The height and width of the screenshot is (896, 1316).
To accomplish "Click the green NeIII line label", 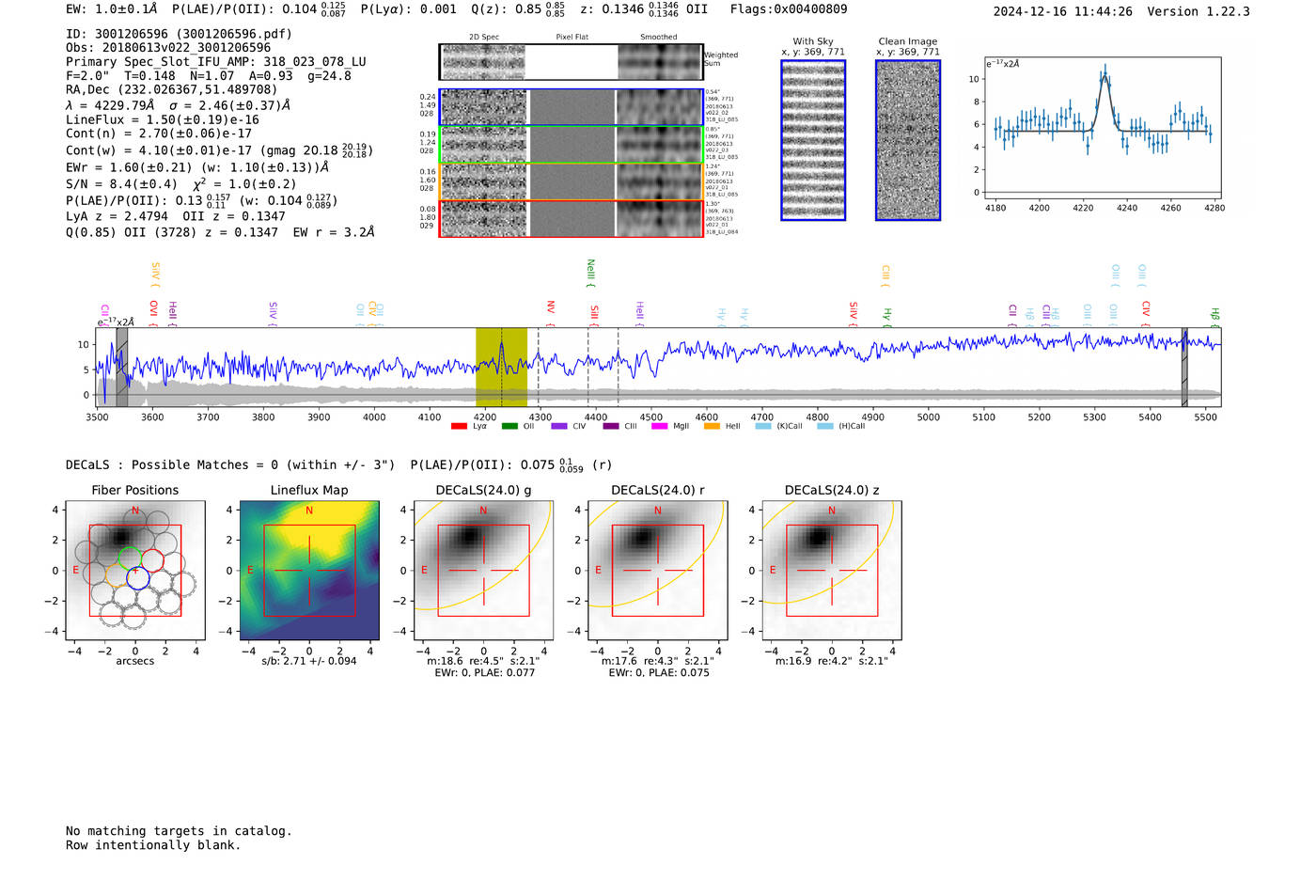I will [x=590, y=273].
